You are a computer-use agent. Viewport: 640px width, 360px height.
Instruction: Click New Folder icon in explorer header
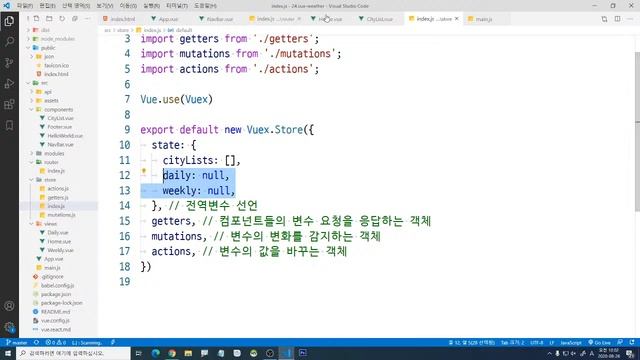49,19
